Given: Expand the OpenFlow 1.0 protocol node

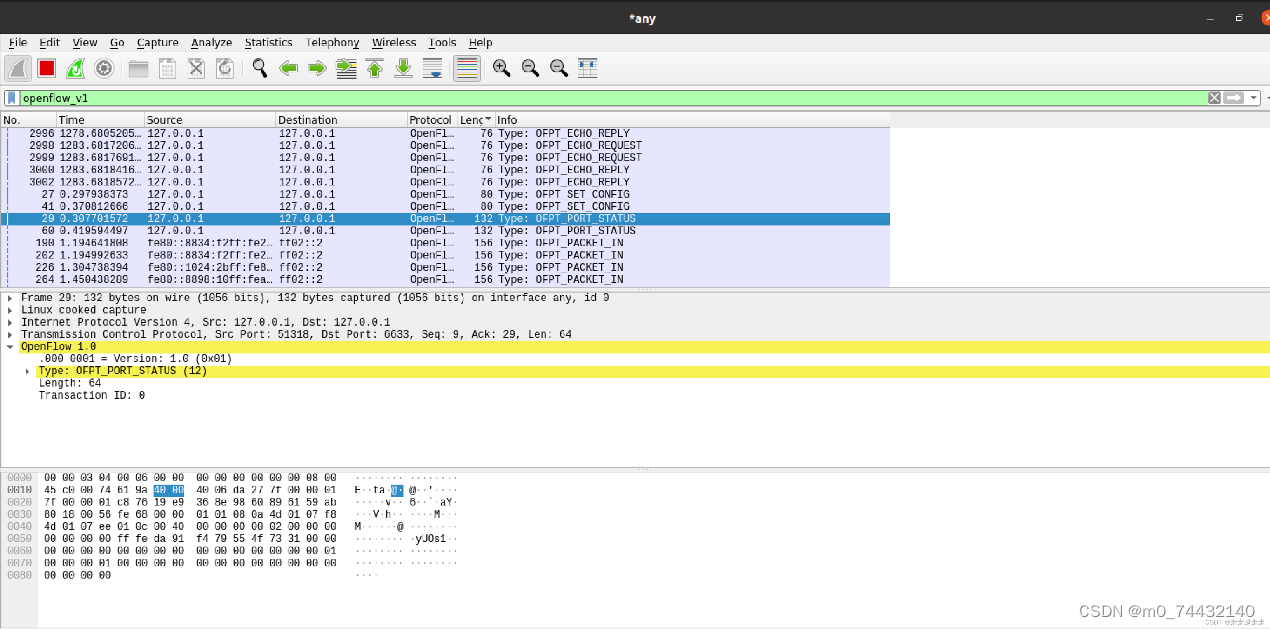Looking at the screenshot, I should pos(10,346).
